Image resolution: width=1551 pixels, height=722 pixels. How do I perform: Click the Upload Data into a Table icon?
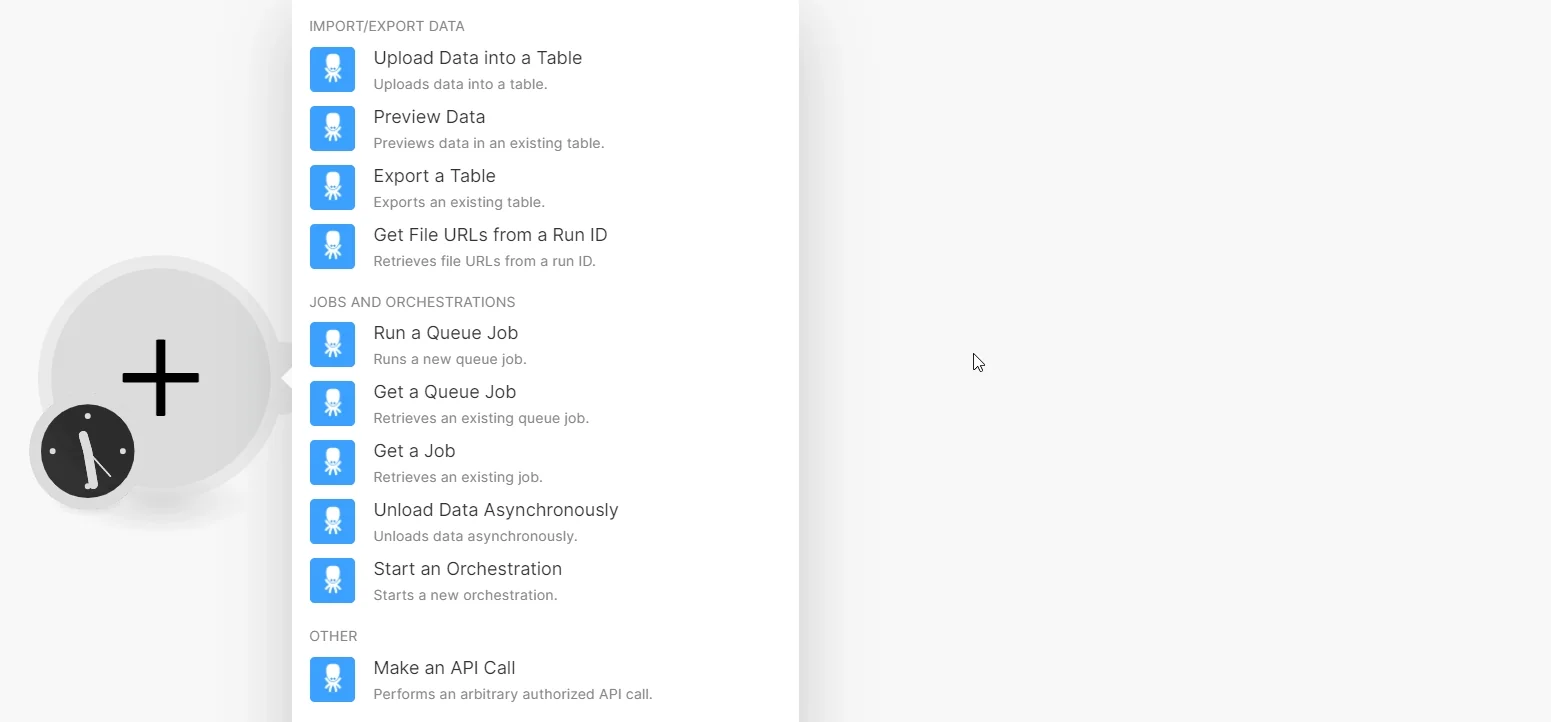click(x=332, y=69)
